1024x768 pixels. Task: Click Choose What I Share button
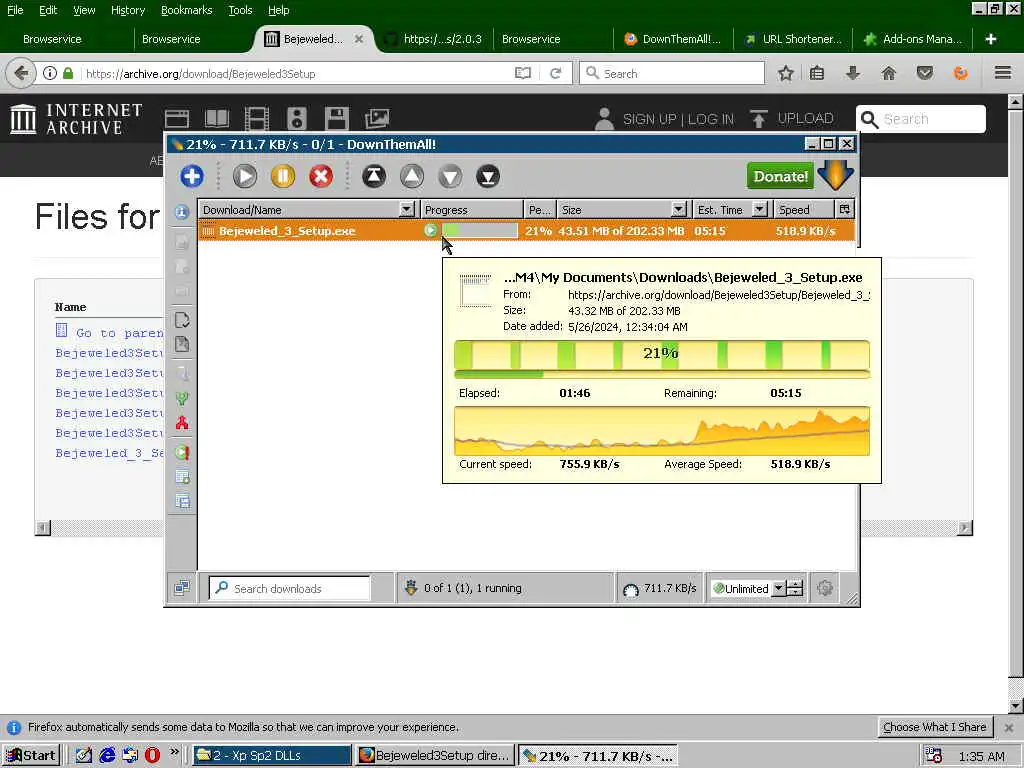tap(935, 727)
